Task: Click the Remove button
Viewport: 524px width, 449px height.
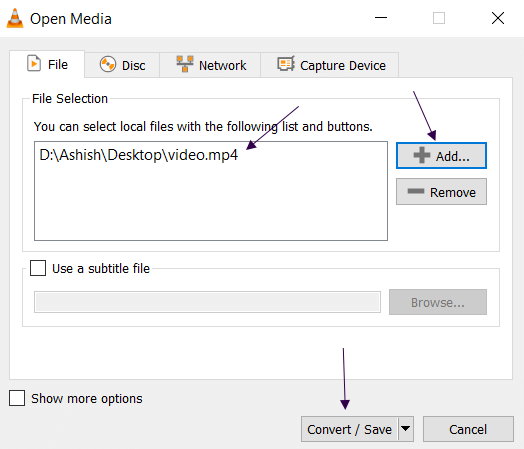Action: coord(441,192)
